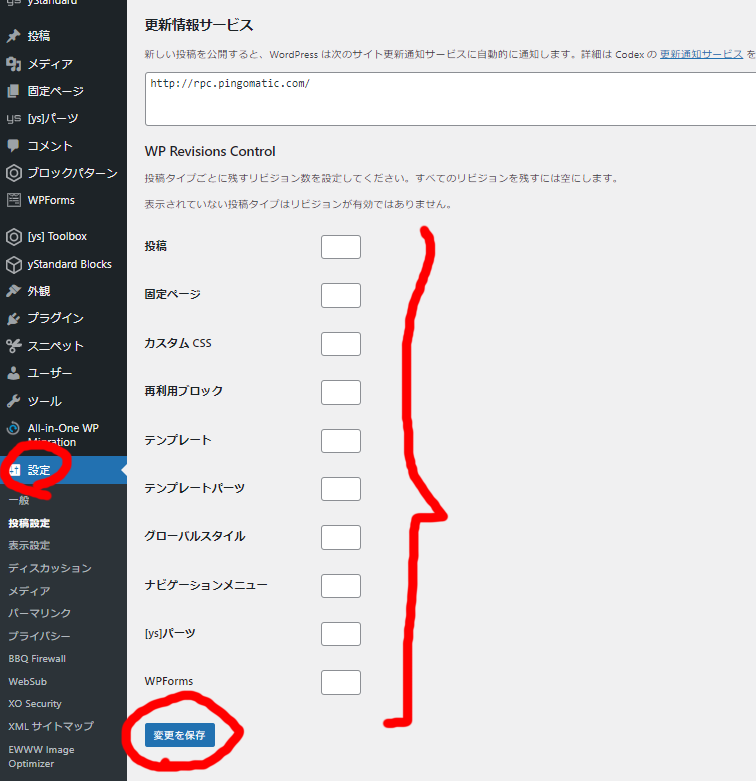Screen dimensions: 756x781
Task: Open the プライバシー submenu item
Action: coord(39,636)
